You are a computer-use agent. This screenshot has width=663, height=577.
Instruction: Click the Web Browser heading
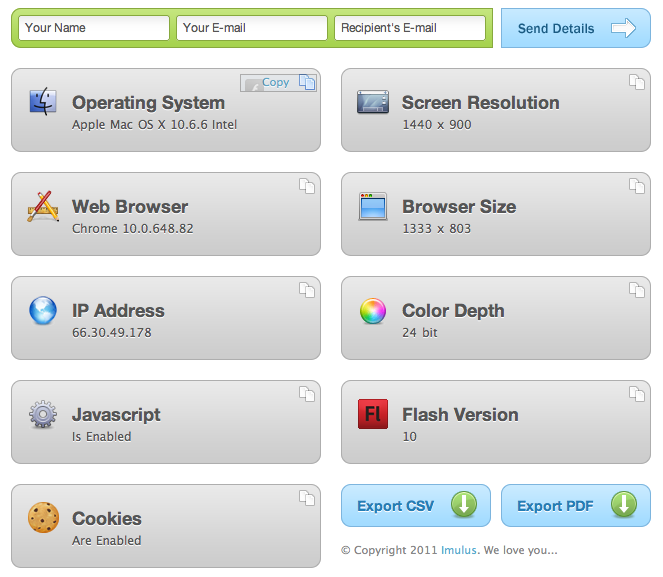coord(130,207)
